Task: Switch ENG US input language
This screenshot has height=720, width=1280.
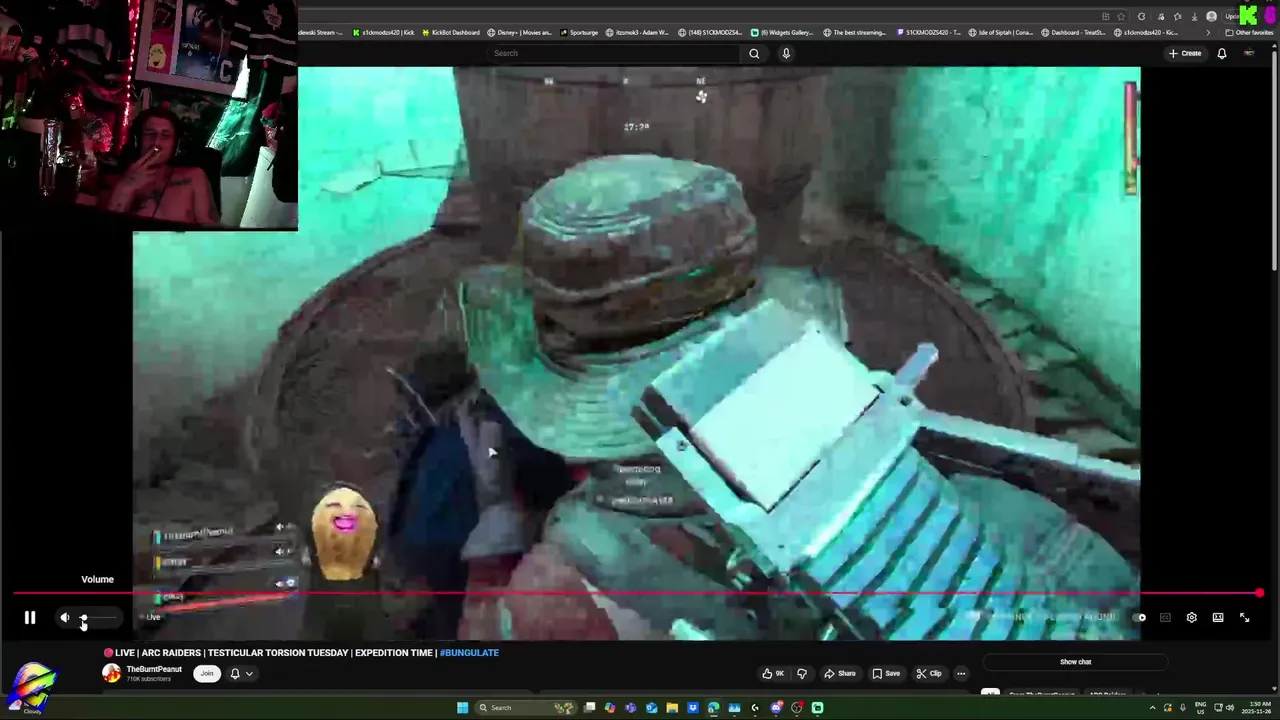Action: tap(1200, 708)
